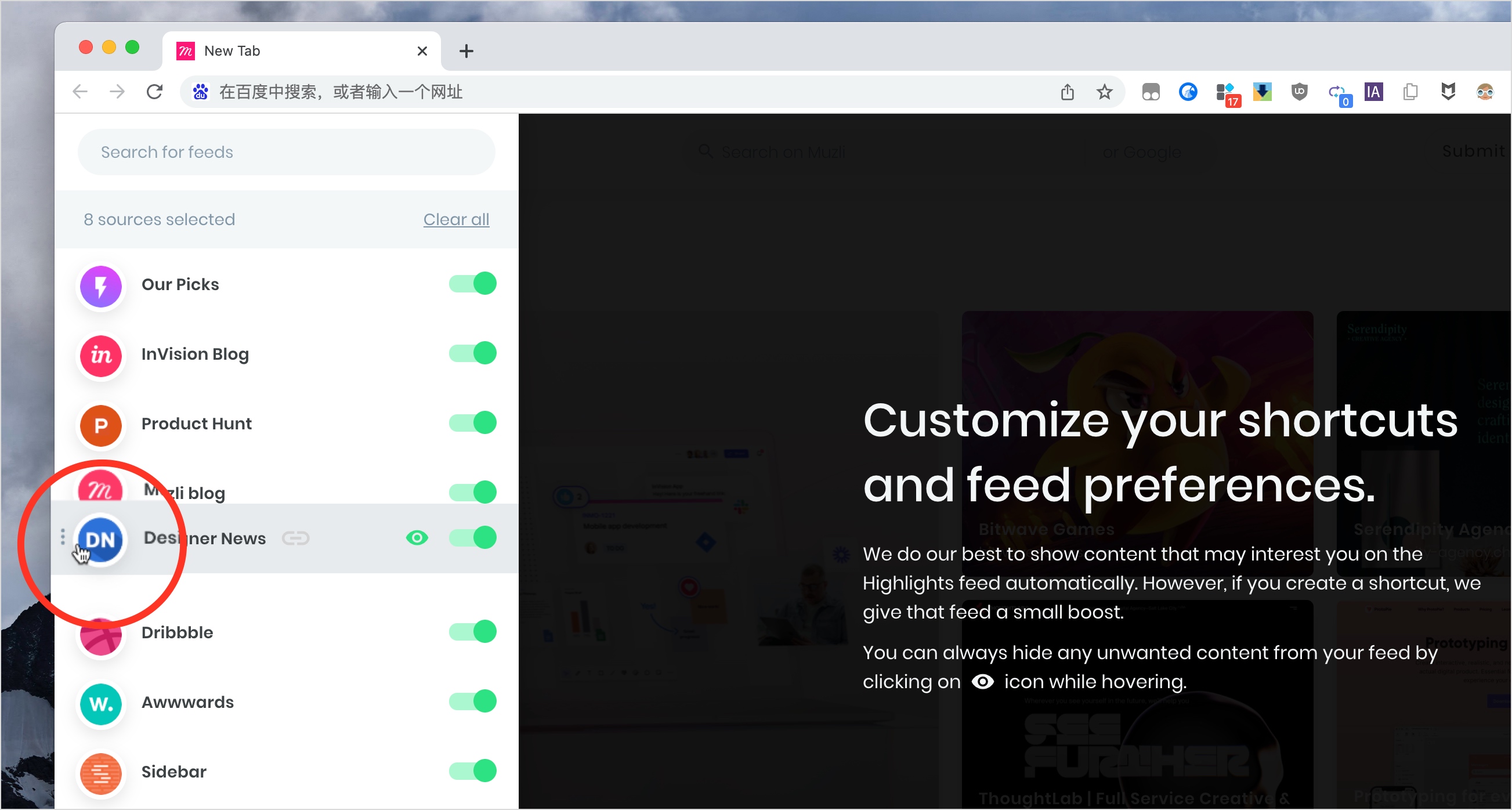
Task: Open the IA extension icon
Action: click(1373, 92)
